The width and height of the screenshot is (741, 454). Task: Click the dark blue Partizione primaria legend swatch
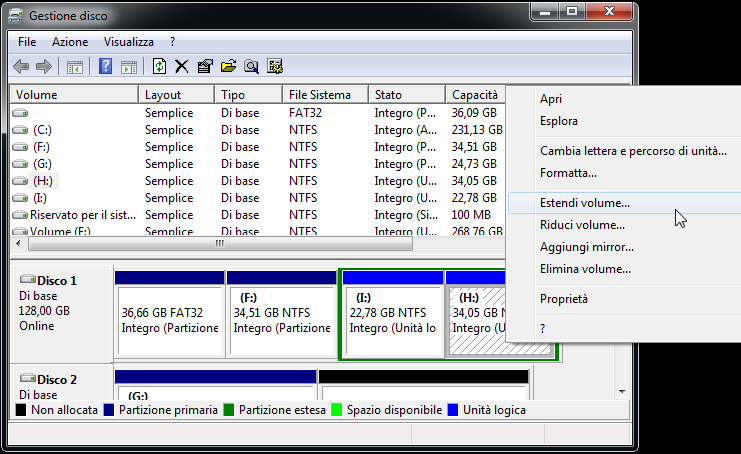point(109,410)
